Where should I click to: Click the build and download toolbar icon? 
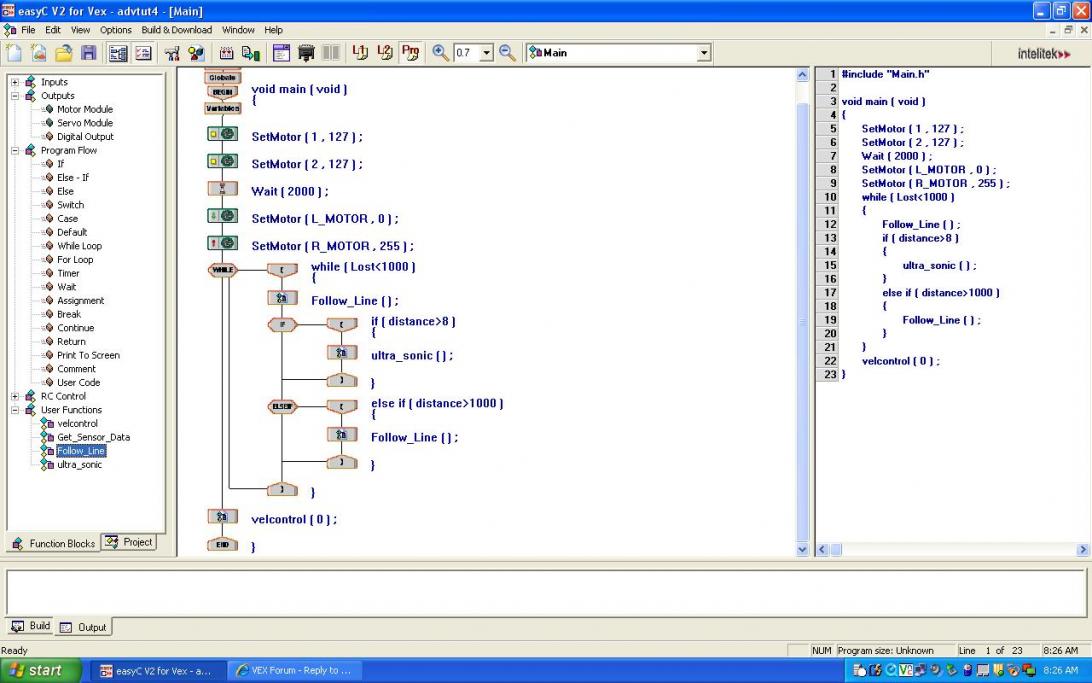coord(251,53)
